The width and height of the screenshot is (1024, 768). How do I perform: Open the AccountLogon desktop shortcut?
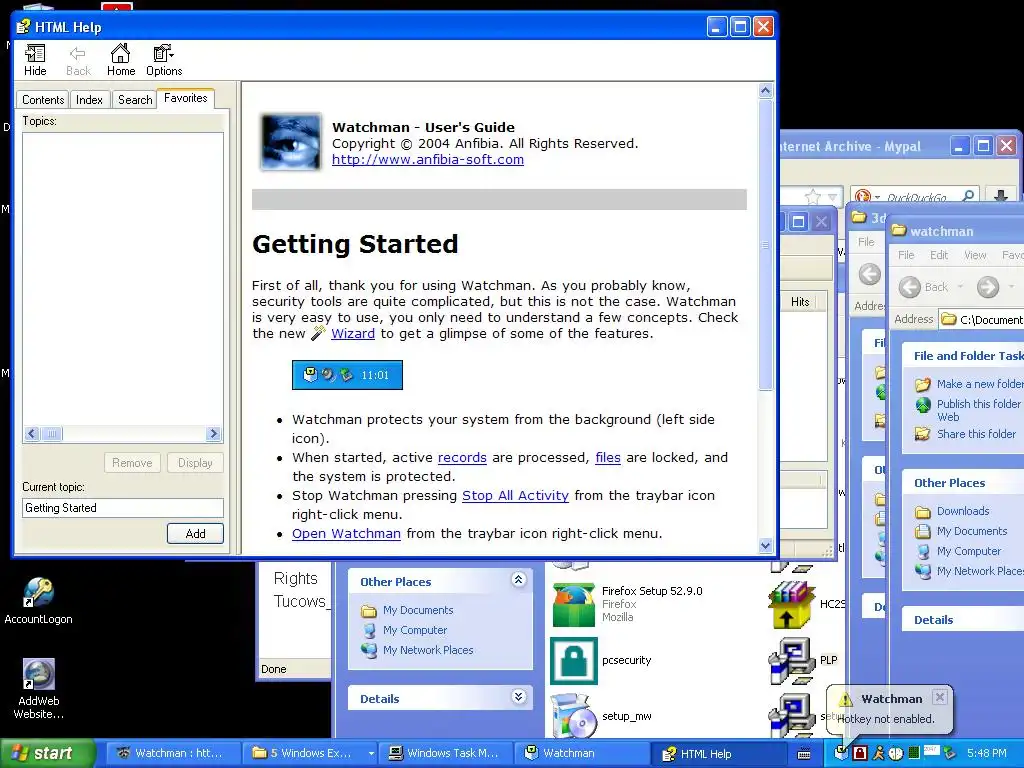(x=38, y=601)
